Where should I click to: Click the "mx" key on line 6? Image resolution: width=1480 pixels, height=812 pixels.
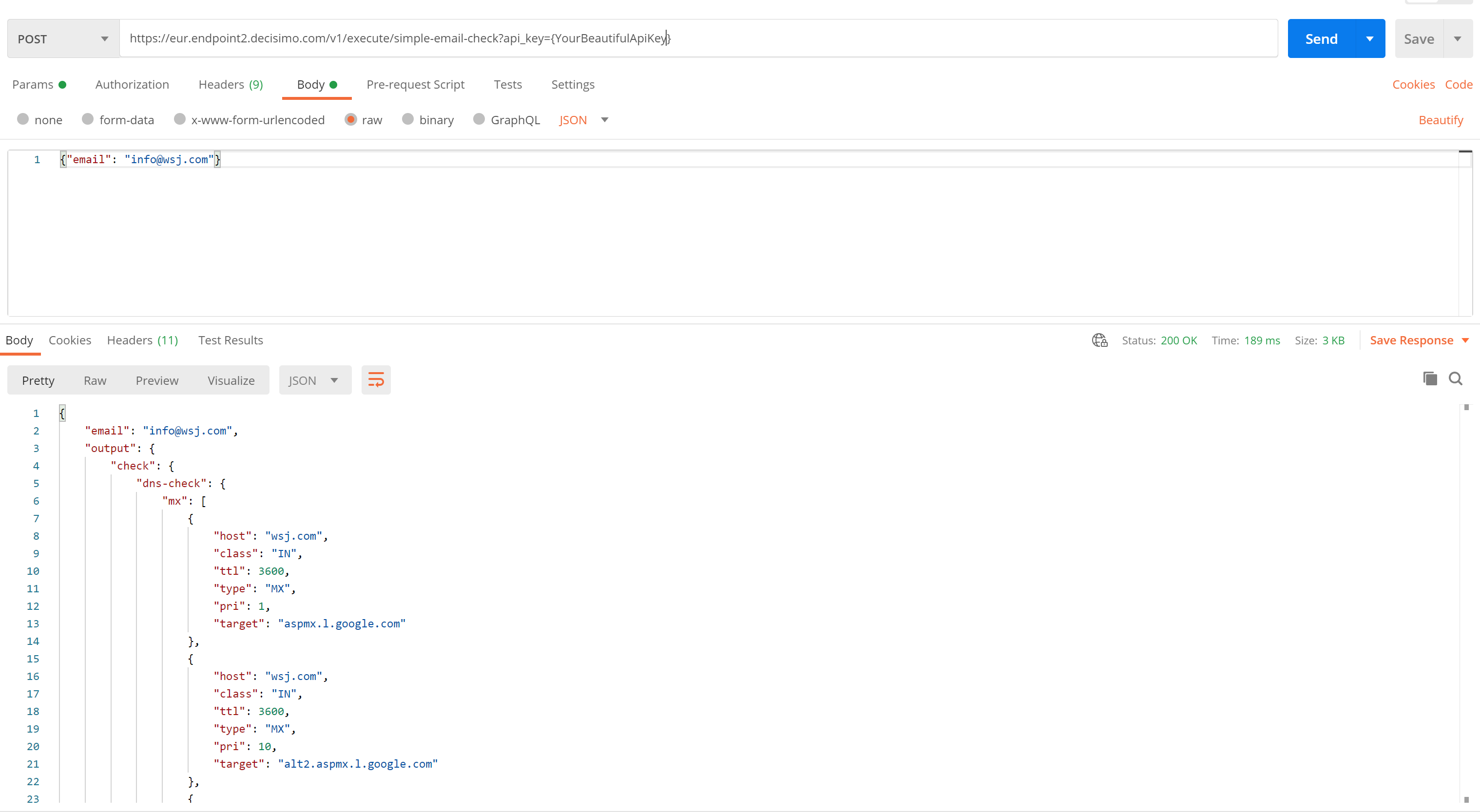(174, 501)
